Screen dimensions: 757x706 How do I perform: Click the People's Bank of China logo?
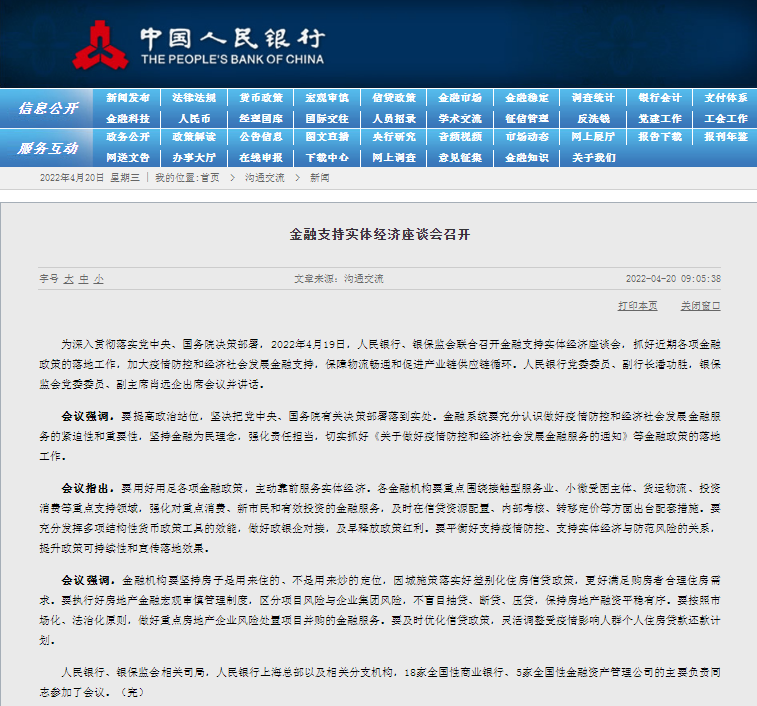pos(198,45)
